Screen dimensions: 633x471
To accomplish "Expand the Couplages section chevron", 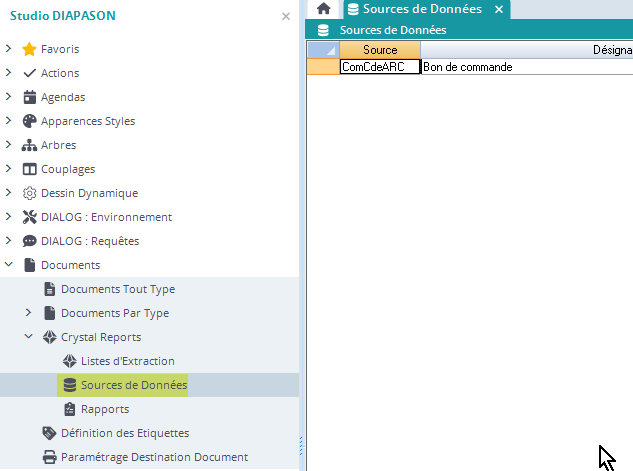I will click(9, 169).
